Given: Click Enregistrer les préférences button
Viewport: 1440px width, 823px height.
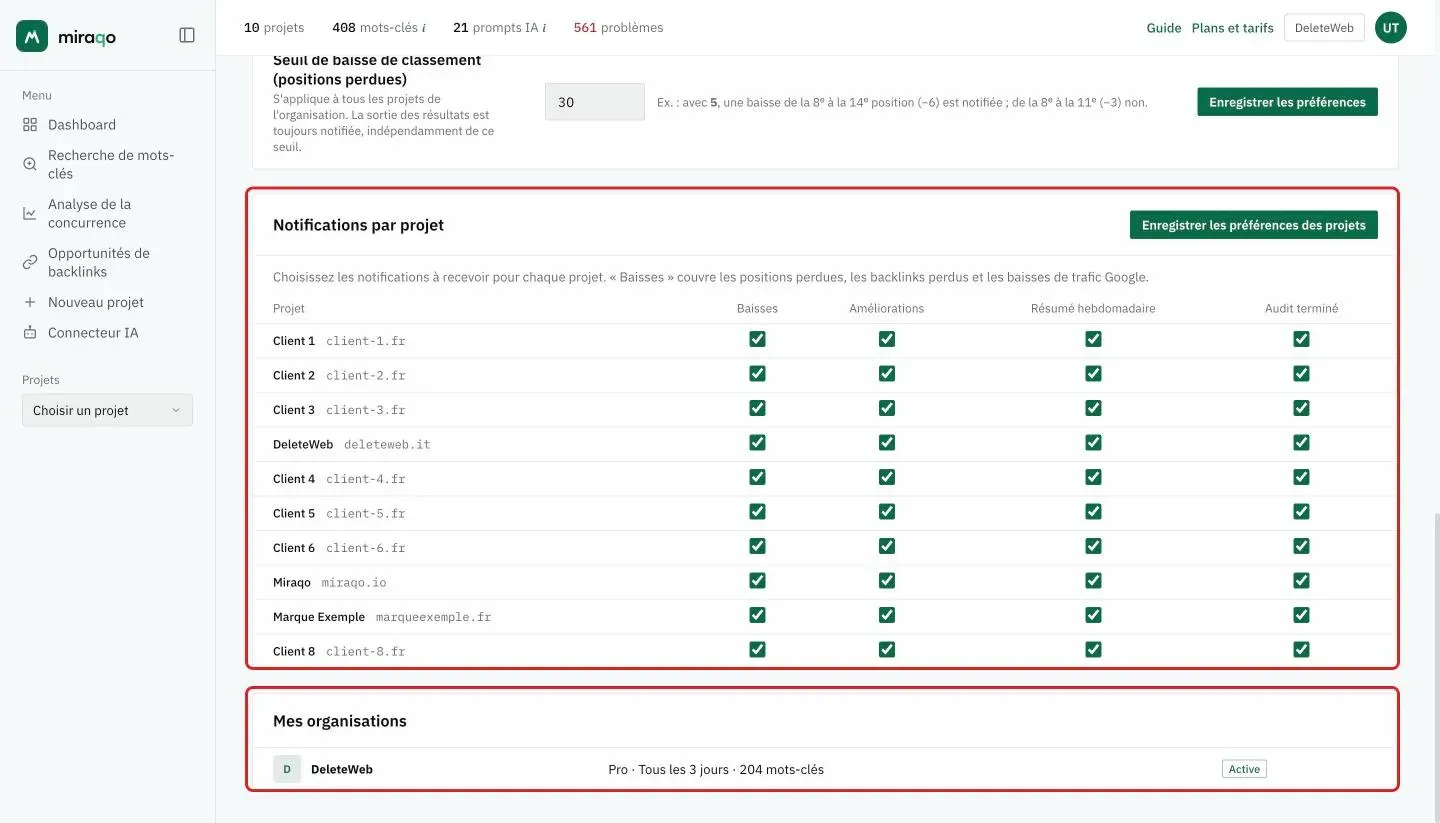Looking at the screenshot, I should coord(1287,102).
